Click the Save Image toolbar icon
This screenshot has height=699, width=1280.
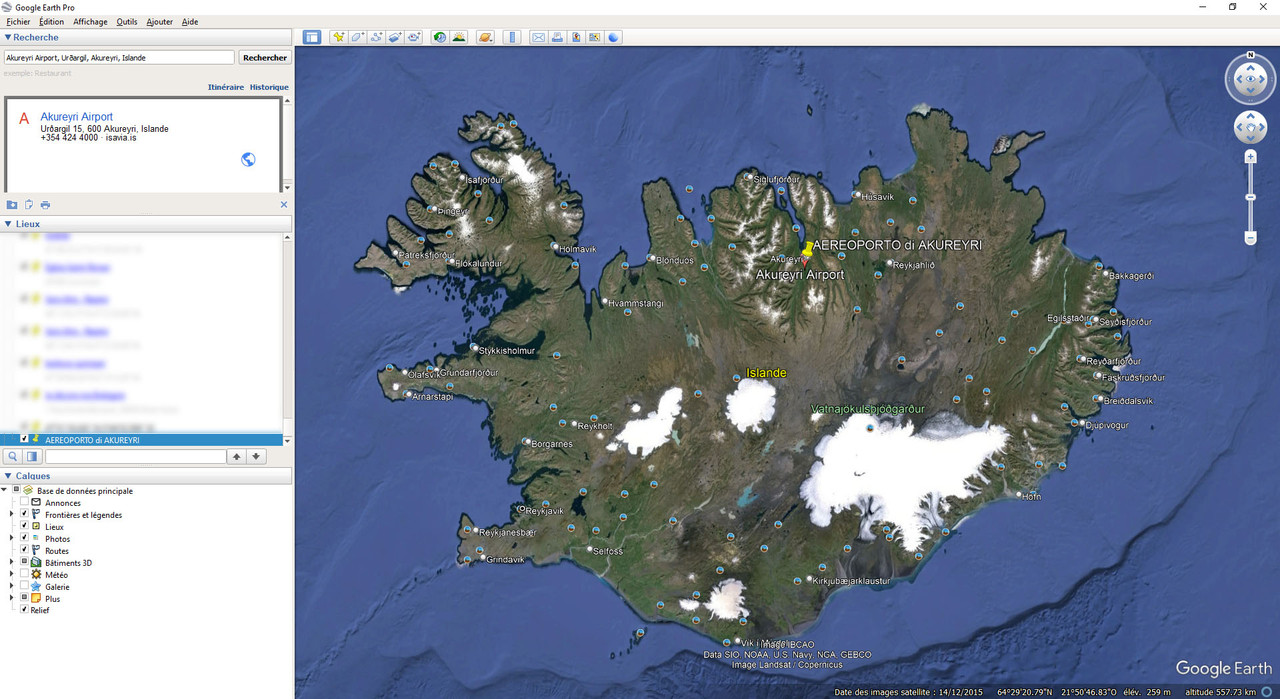[576, 37]
